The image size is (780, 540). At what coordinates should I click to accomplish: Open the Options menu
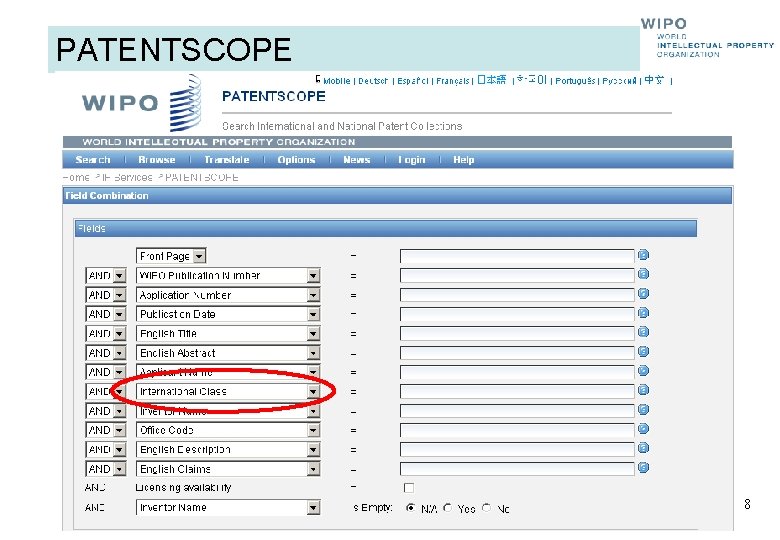pos(296,160)
